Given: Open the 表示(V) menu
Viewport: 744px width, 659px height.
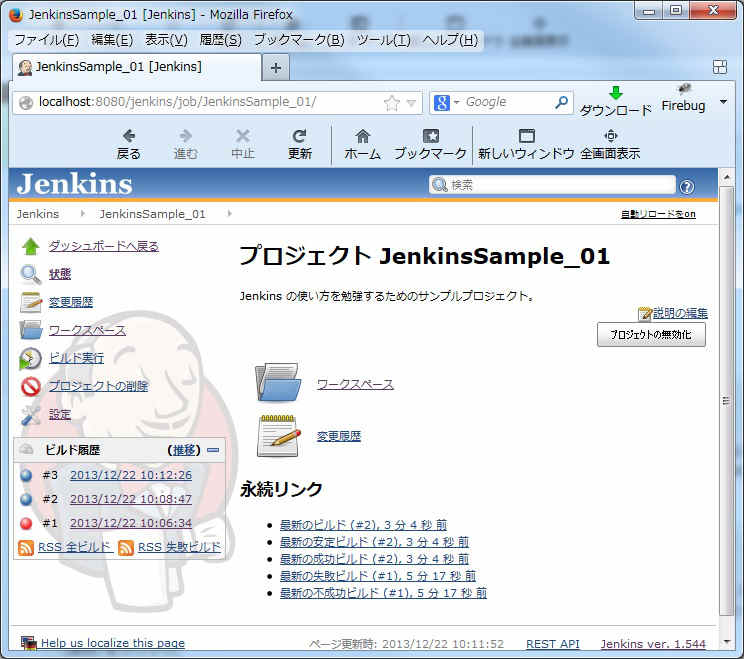Looking at the screenshot, I should pos(166,40).
